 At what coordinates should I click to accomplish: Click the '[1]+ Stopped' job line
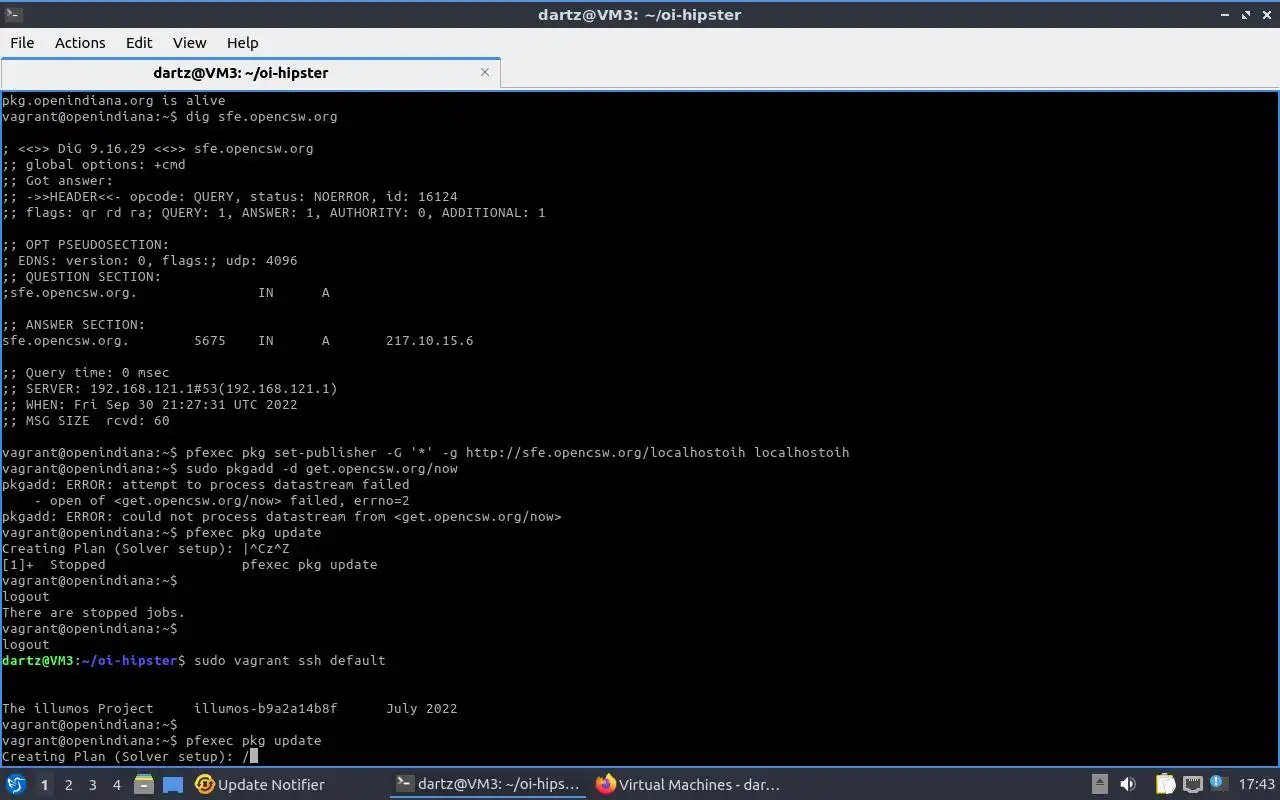(190, 565)
